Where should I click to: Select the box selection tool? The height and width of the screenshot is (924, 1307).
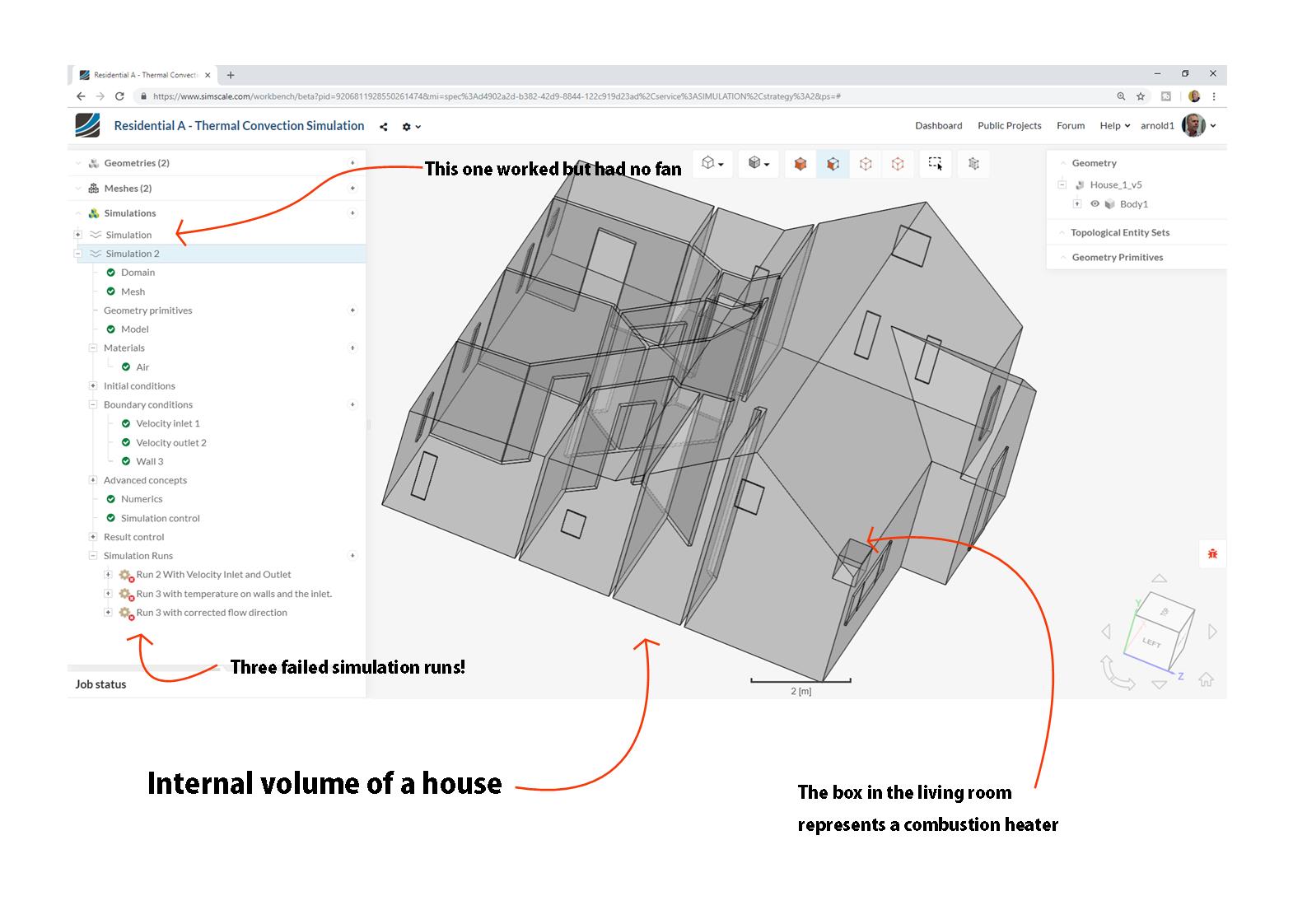[935, 164]
